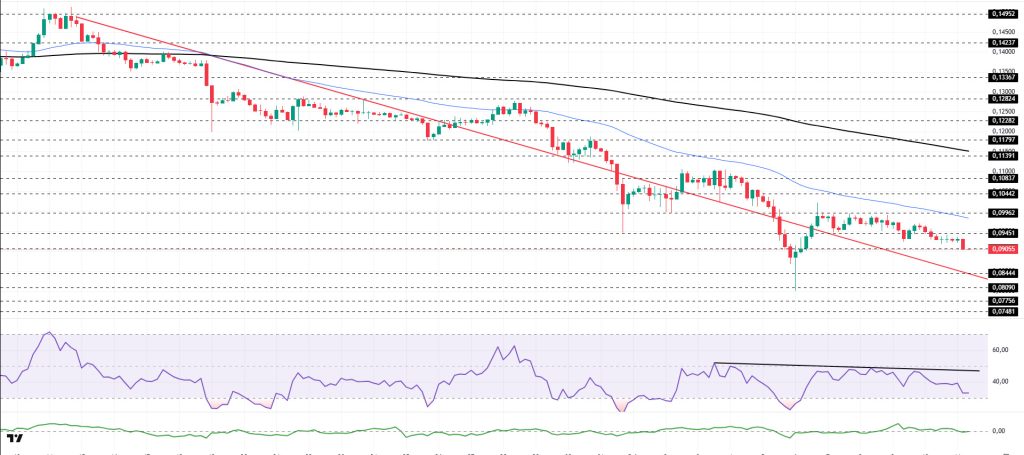Select the 0,11391 price level label
The image size is (1024, 455).
click(1003, 156)
